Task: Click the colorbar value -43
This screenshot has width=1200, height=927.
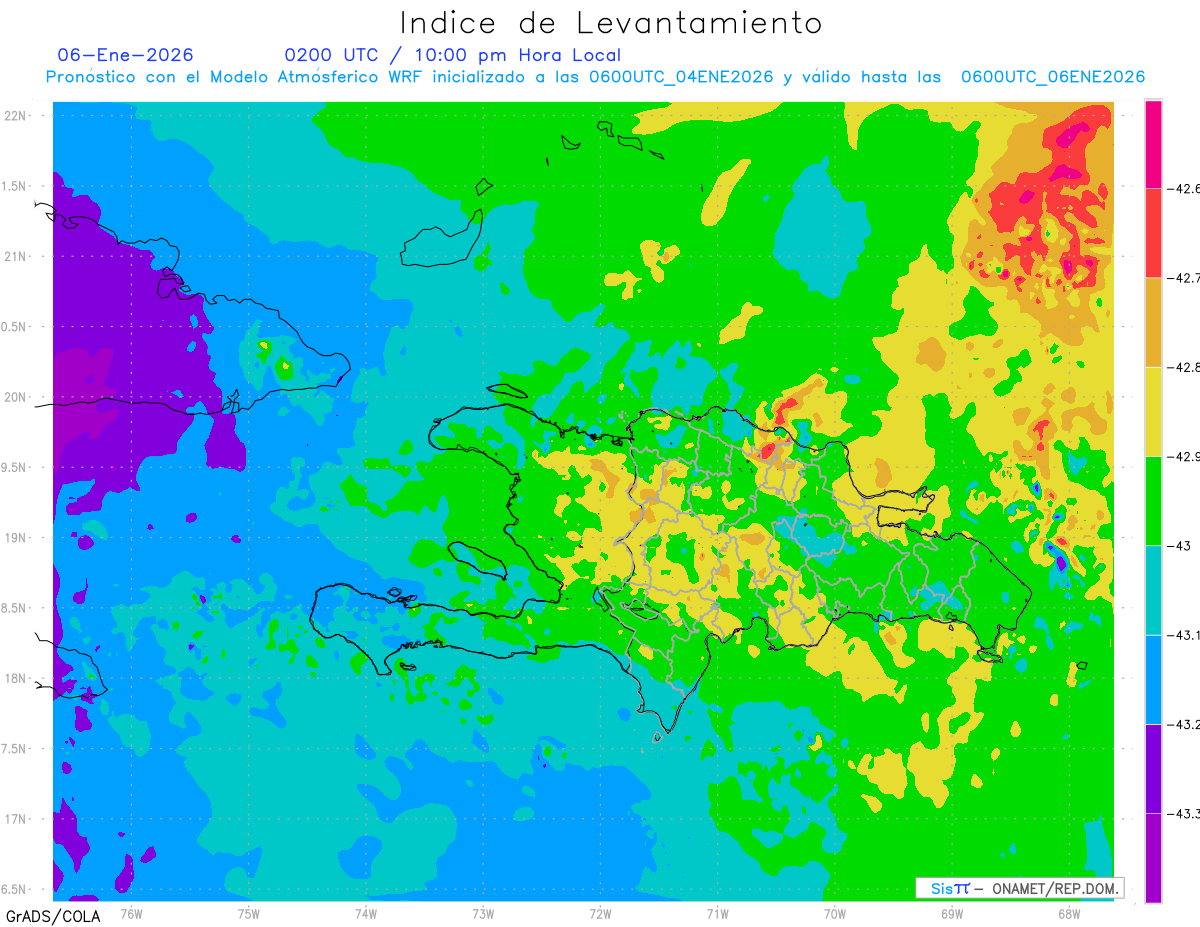Action: click(1180, 545)
